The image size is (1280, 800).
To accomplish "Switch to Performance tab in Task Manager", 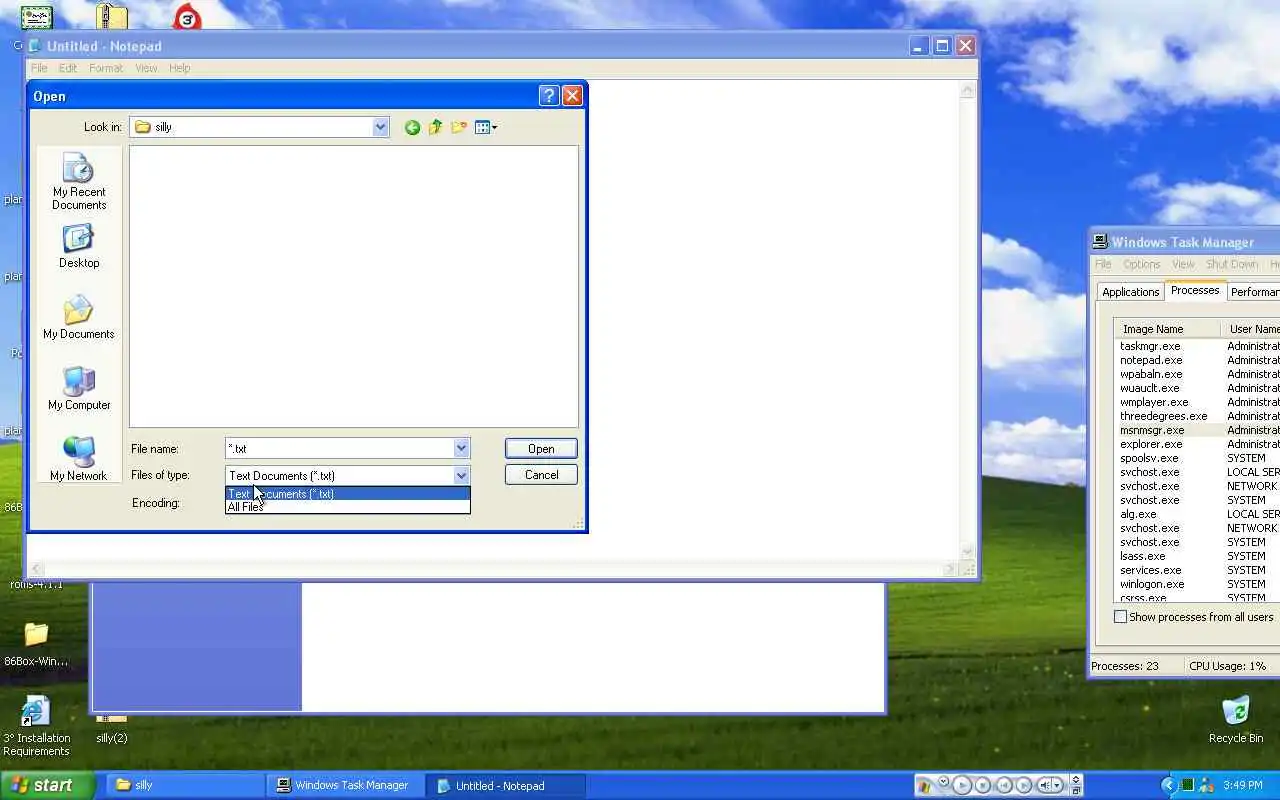I will click(1254, 292).
